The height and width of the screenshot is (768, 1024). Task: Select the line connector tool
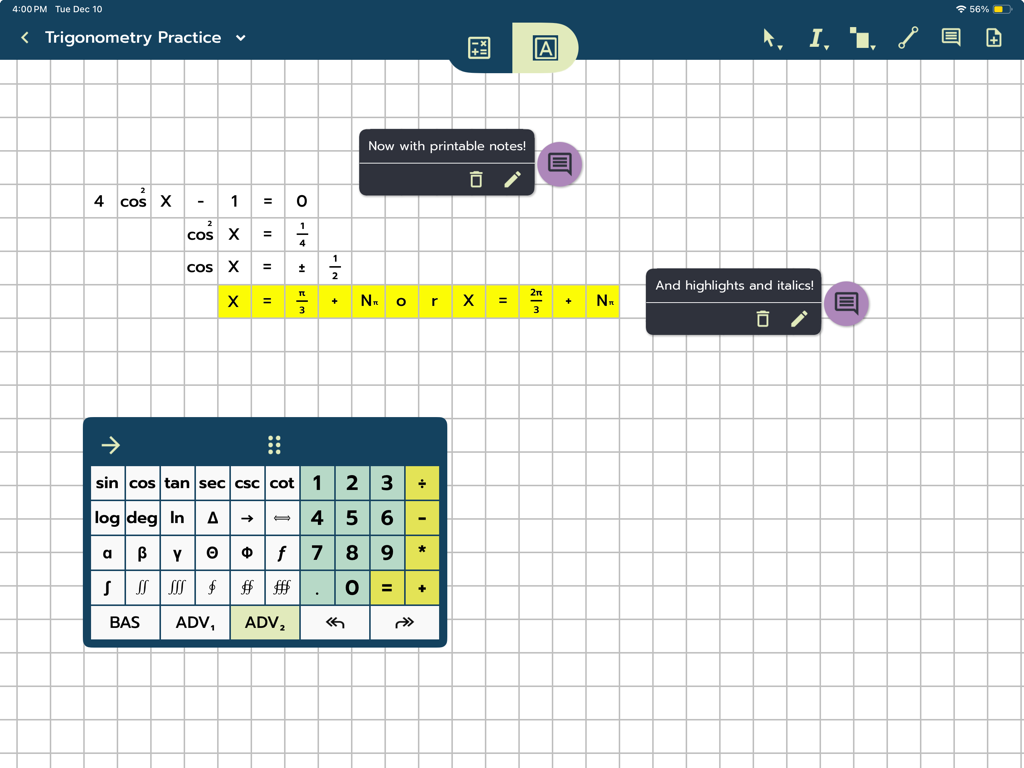coord(907,37)
